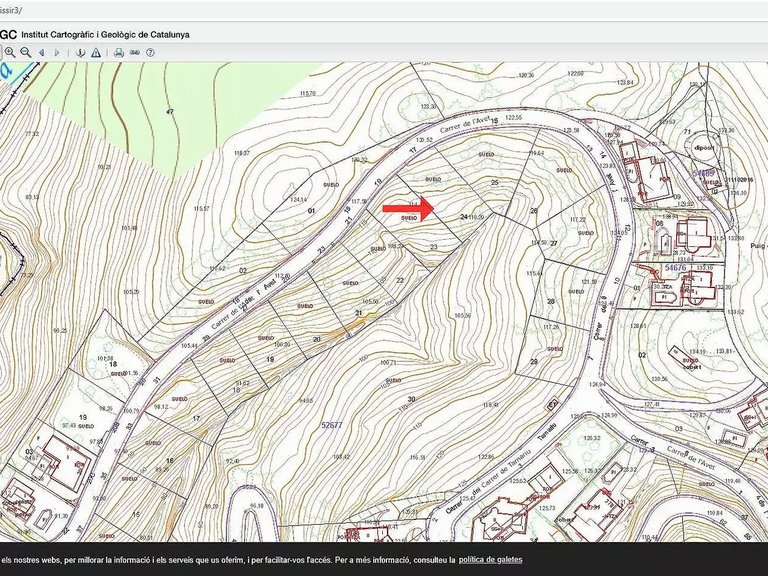This screenshot has width=768, height=576.
Task: Click elevation label 124,14
Action: pos(298,200)
